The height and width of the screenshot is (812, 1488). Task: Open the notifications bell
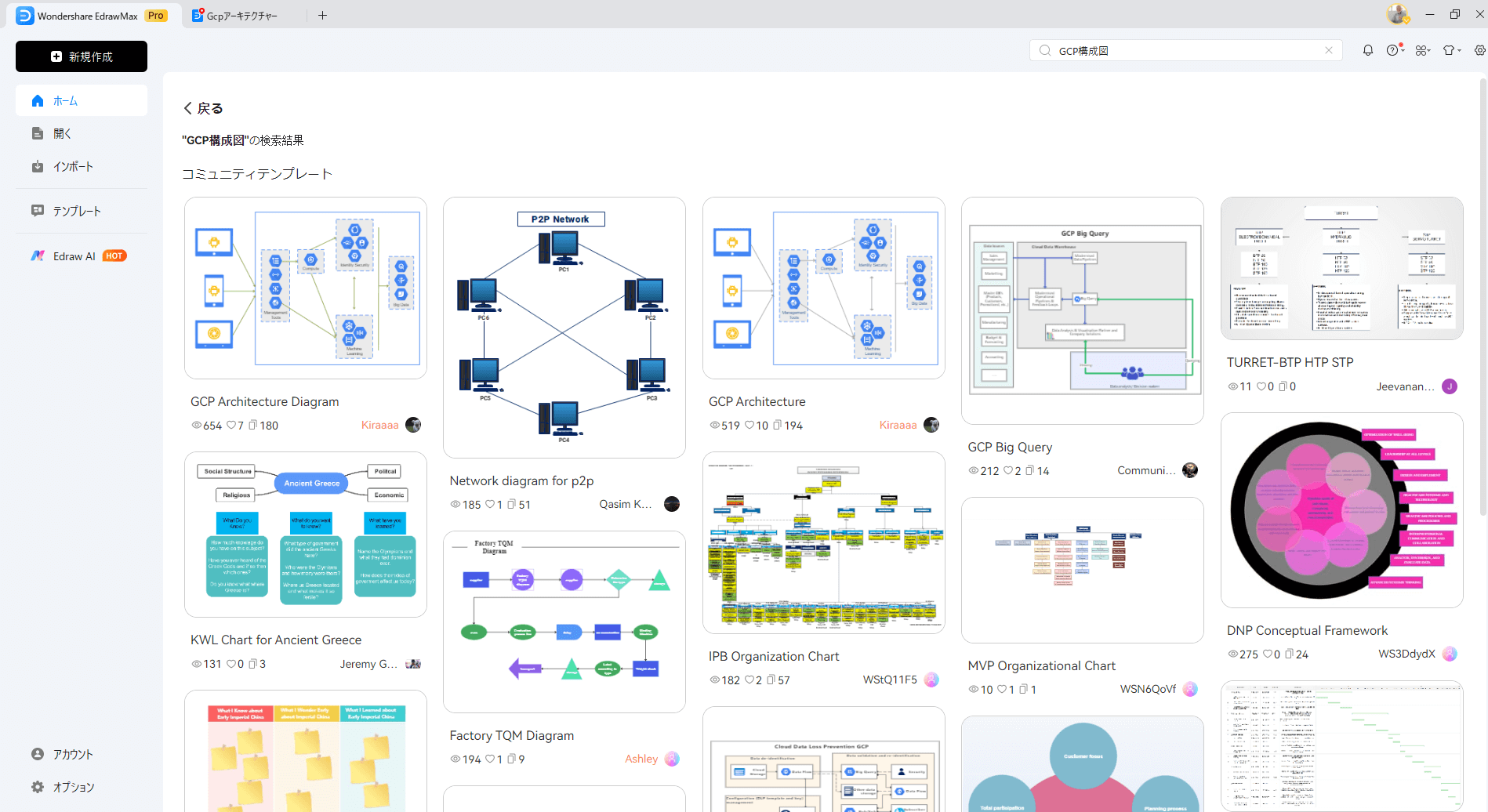pyautogui.click(x=1367, y=50)
